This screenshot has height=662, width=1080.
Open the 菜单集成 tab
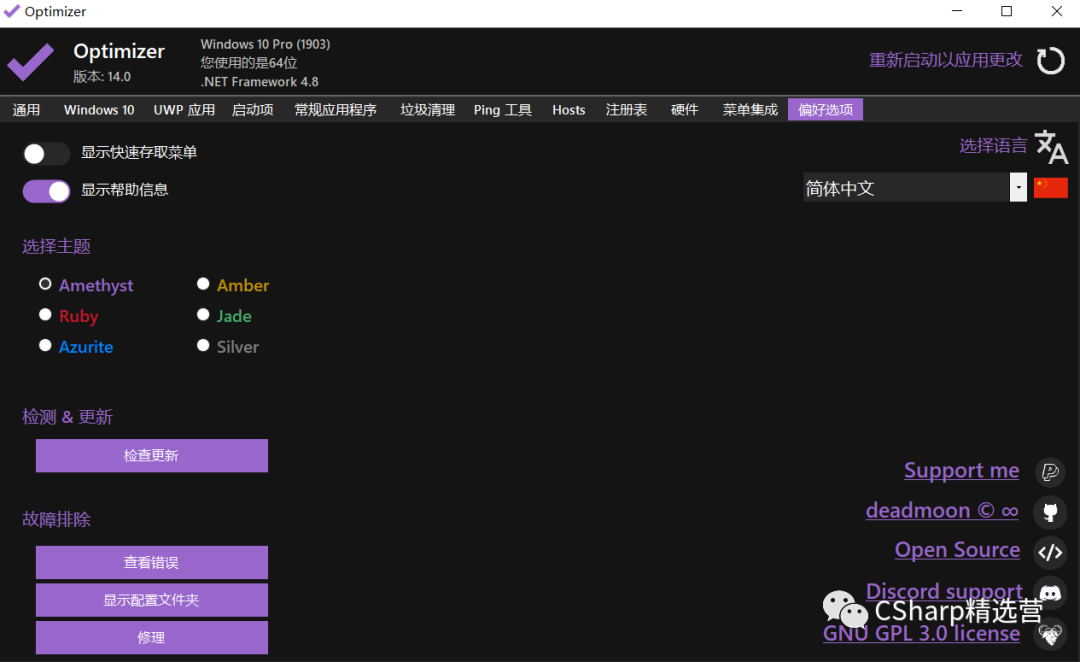click(750, 110)
